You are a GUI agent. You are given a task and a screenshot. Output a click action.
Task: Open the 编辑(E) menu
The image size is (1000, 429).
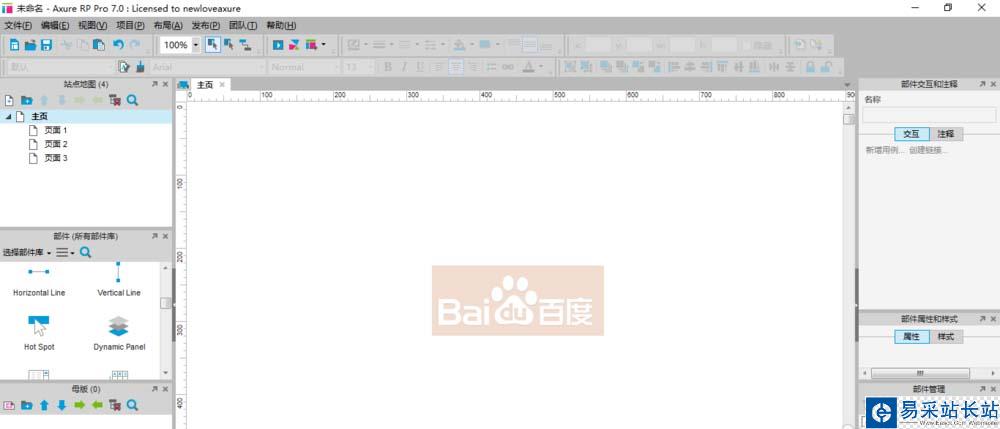(x=55, y=25)
